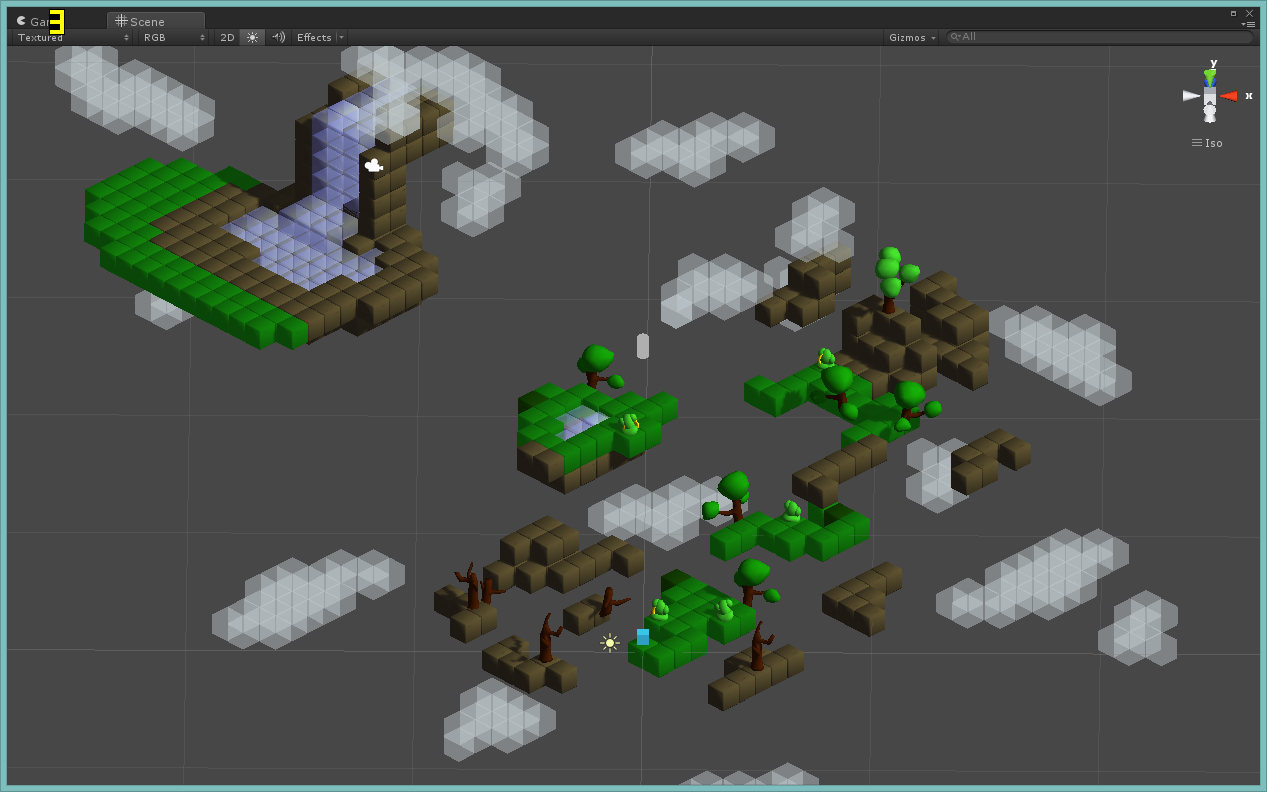Screen dimensions: 1267x792
Task: Open the Textured draw mode dropdown
Action: [73, 37]
